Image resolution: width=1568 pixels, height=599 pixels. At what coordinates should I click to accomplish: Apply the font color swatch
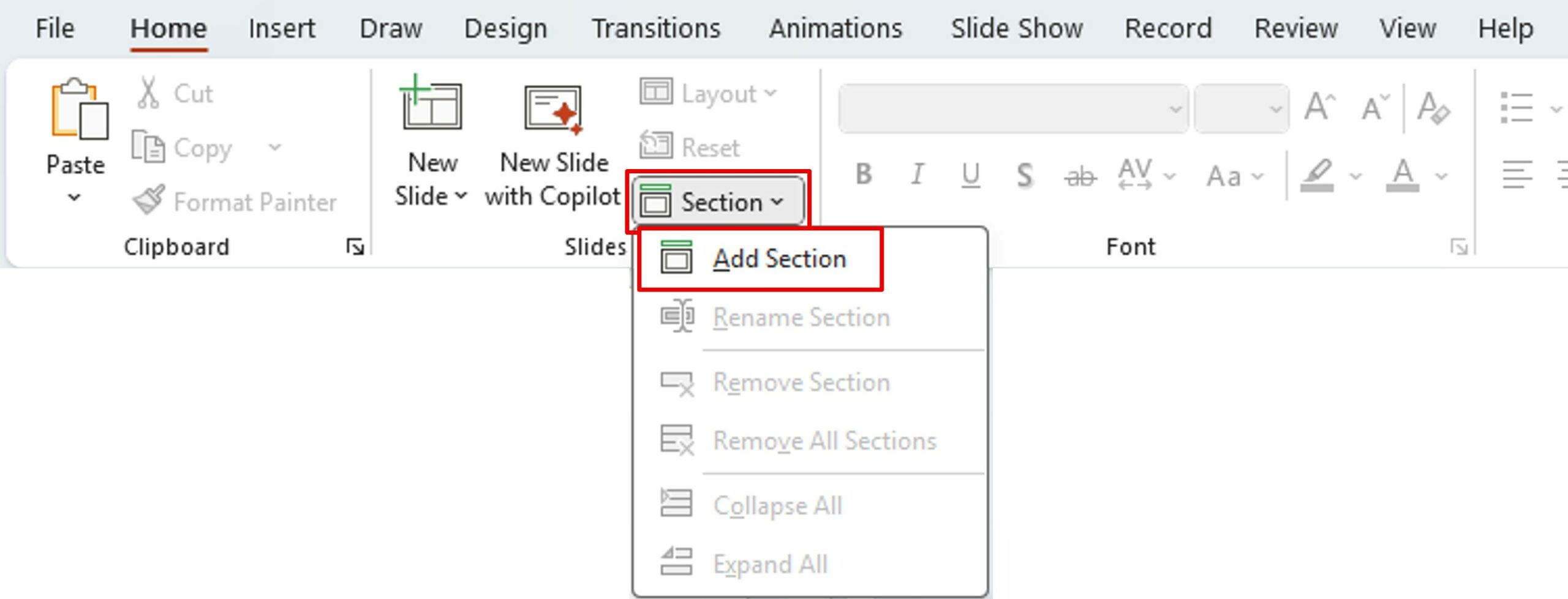click(1403, 176)
